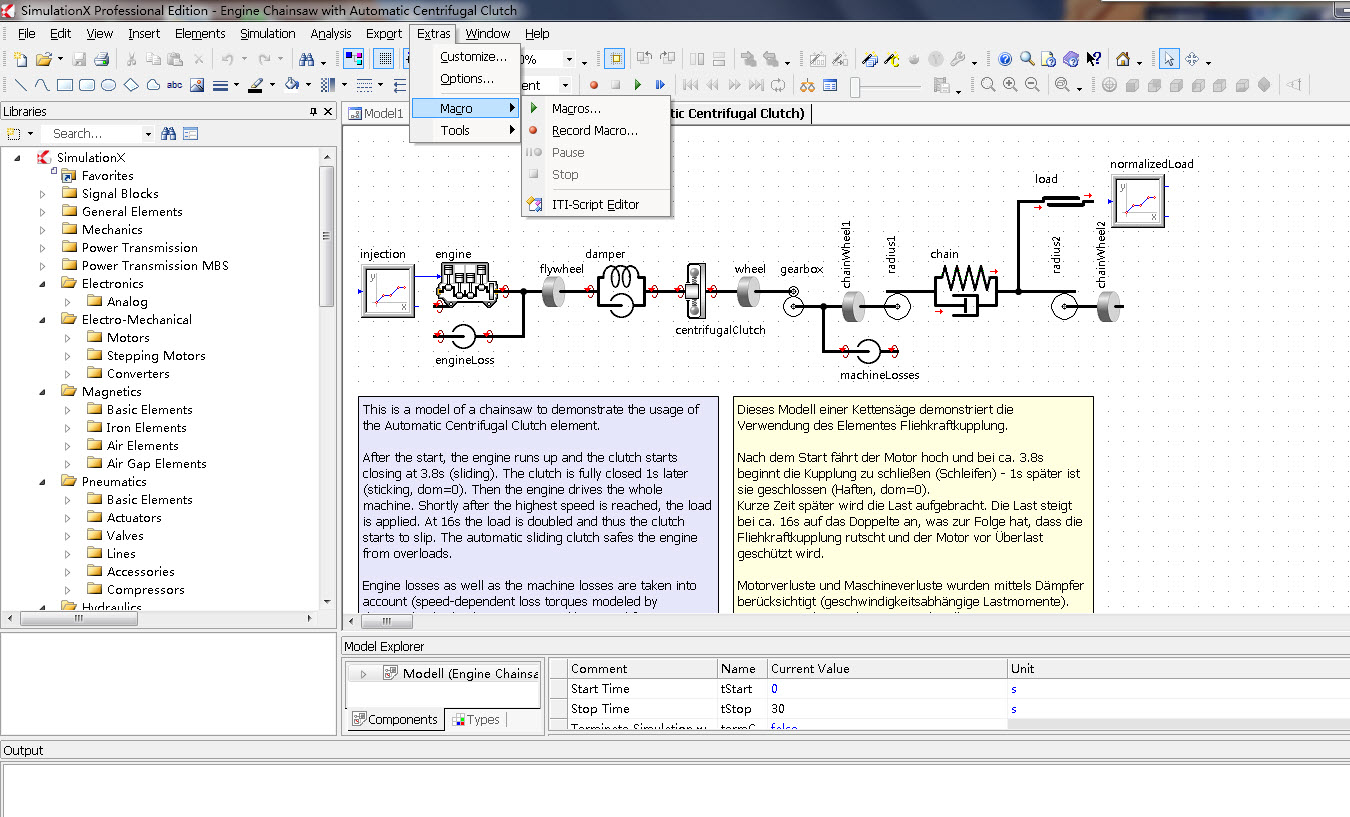The width and height of the screenshot is (1350, 817).
Task: Click the magnifier zoom icon
Action: point(988,85)
